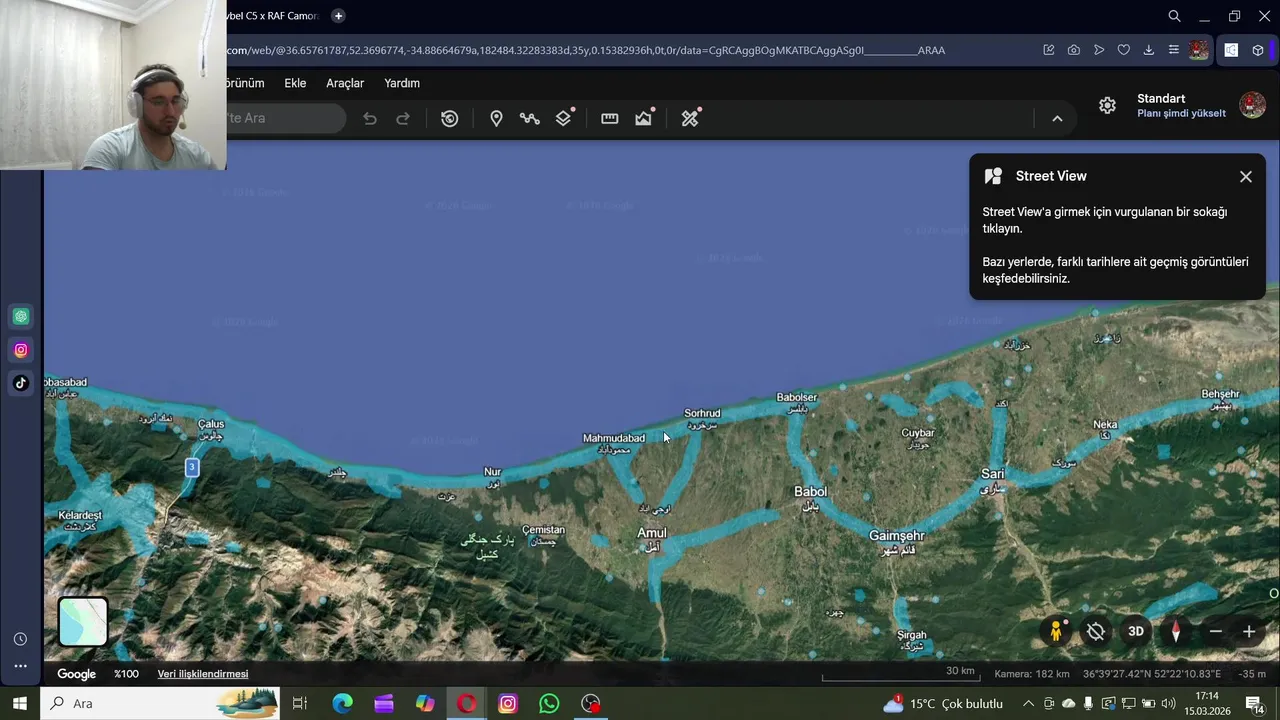
Task: Open the Google account avatar menu
Action: [x=1252, y=105]
